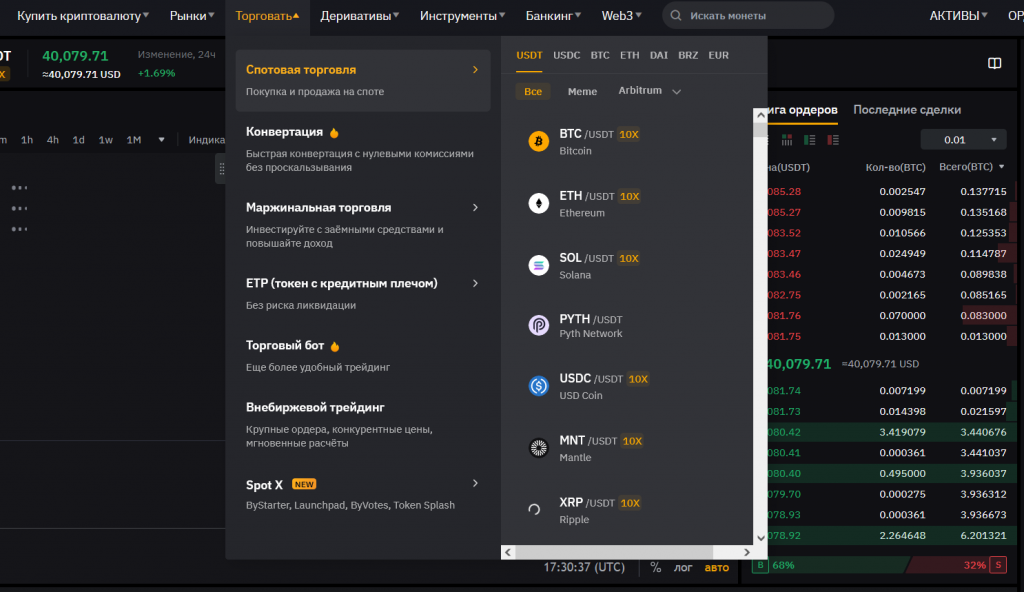Viewport: 1024px width, 592px height.
Task: Open the guide book icon
Action: coord(994,63)
